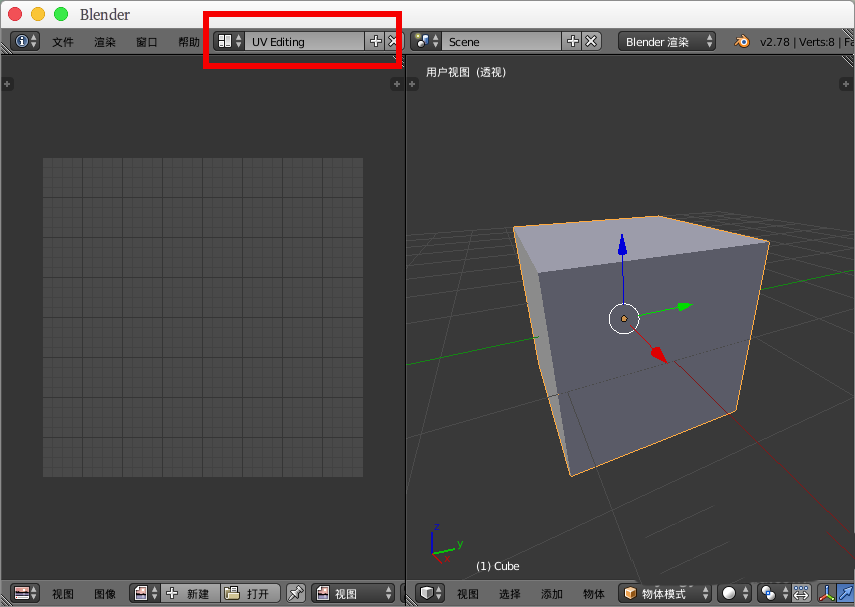The height and width of the screenshot is (607, 855).
Task: Expand UV editor properties plus tab
Action: tap(396, 84)
